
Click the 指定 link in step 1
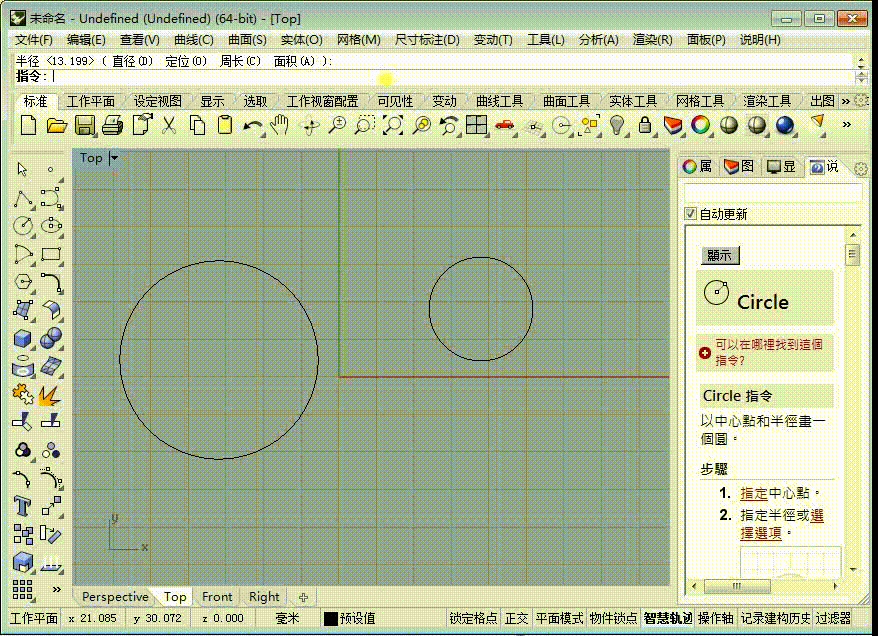(x=754, y=493)
